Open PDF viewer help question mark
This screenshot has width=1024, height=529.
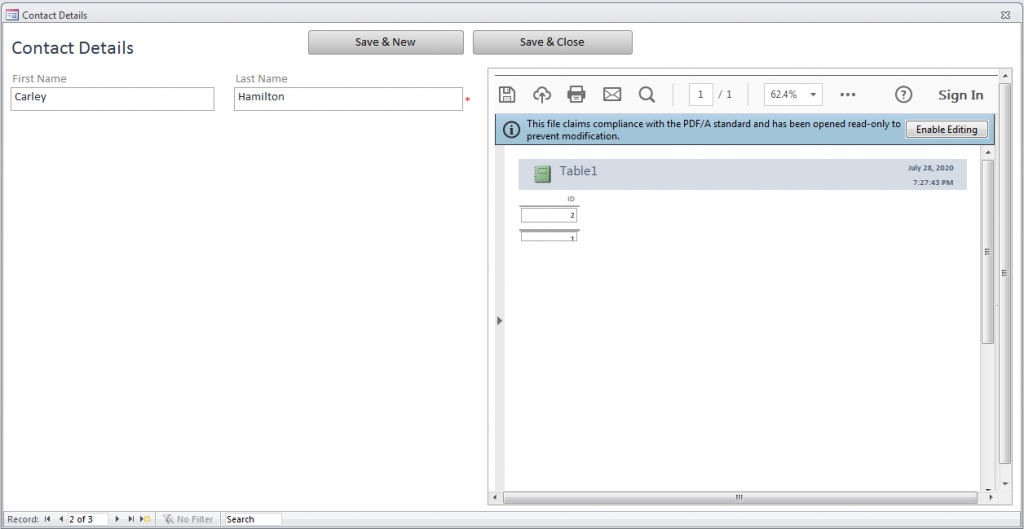[903, 95]
